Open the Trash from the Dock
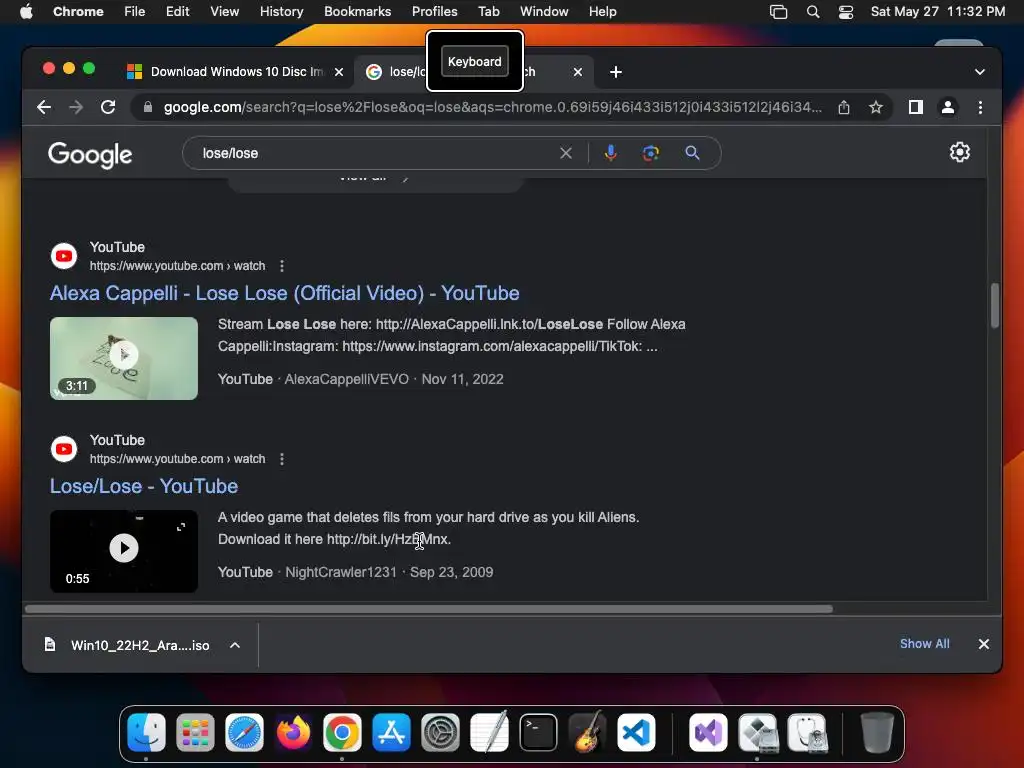1024x768 pixels. coord(876,732)
